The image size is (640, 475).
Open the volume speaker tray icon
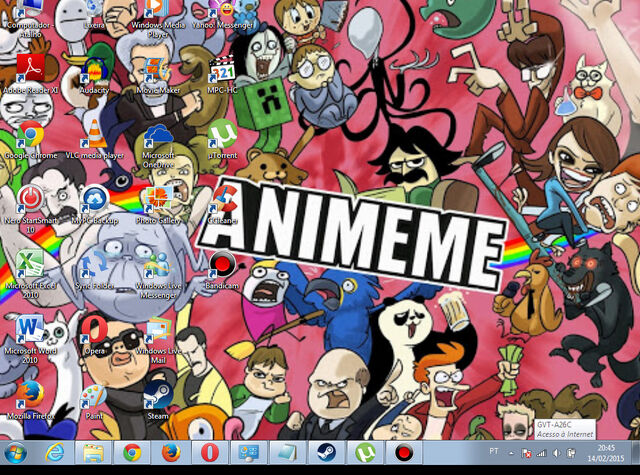click(556, 453)
